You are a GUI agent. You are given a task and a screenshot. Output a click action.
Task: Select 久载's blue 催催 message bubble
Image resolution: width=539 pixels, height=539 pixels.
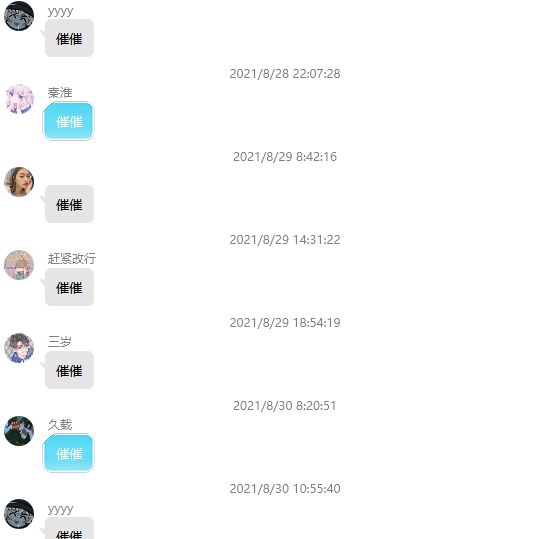(68, 453)
